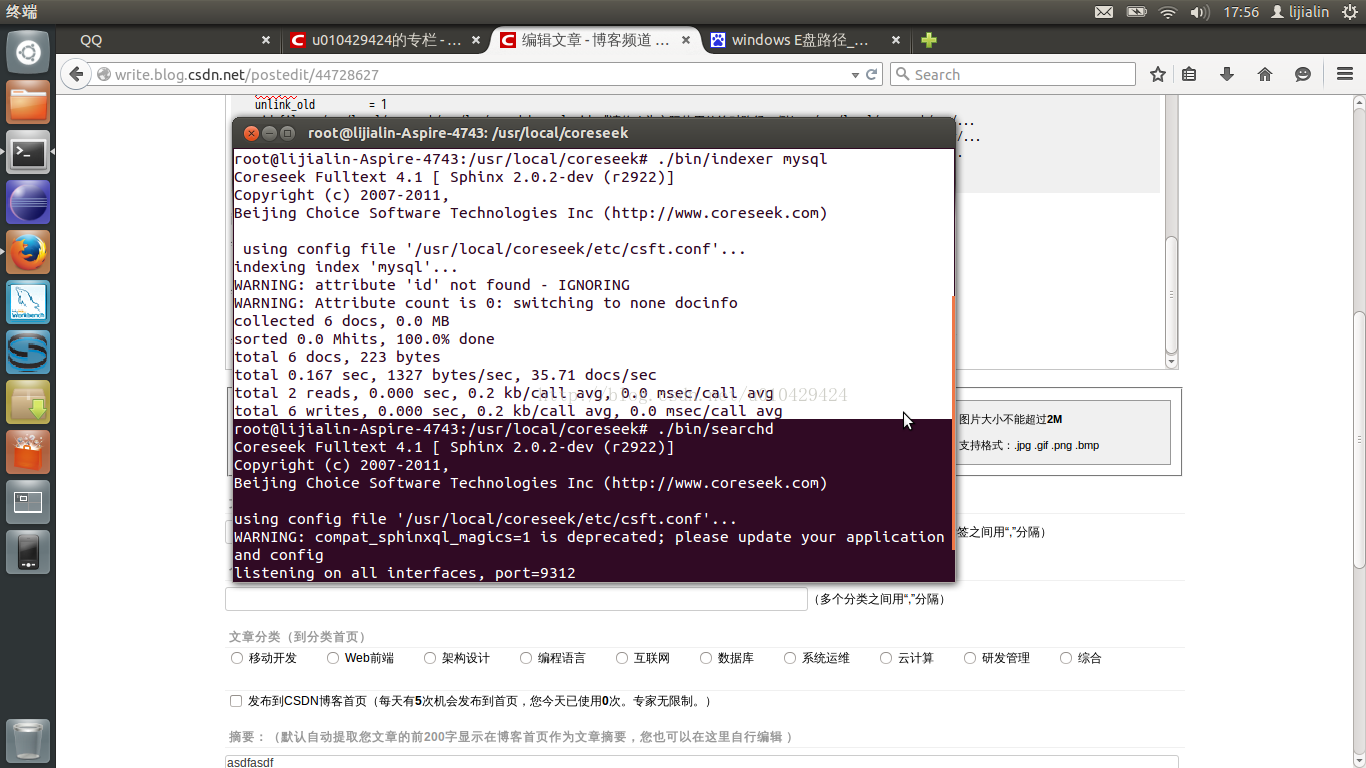Switch to u010429424的专栏 tab
Screen dimensions: 1366x768
point(387,40)
